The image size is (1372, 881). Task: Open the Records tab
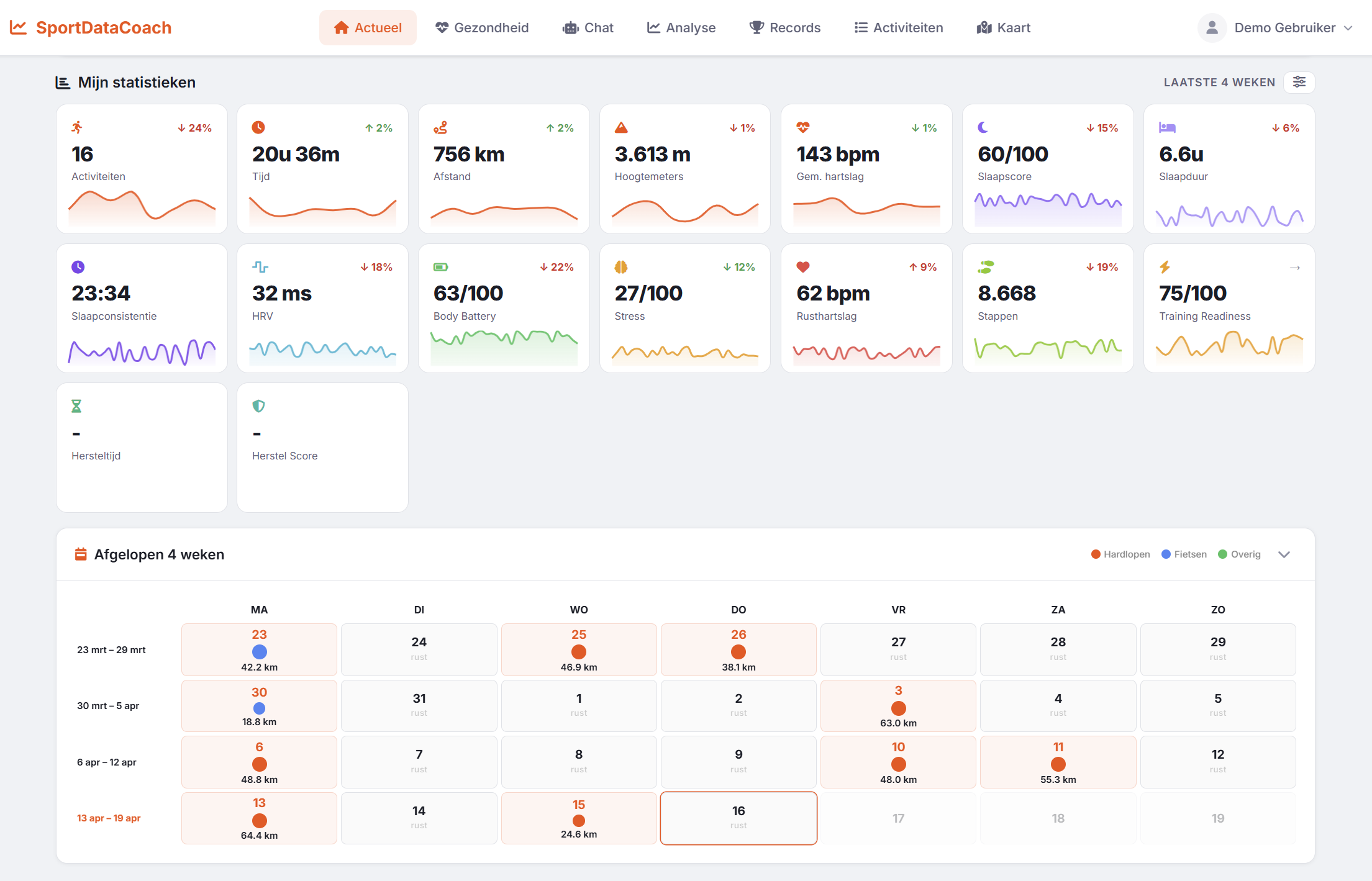pyautogui.click(x=785, y=27)
